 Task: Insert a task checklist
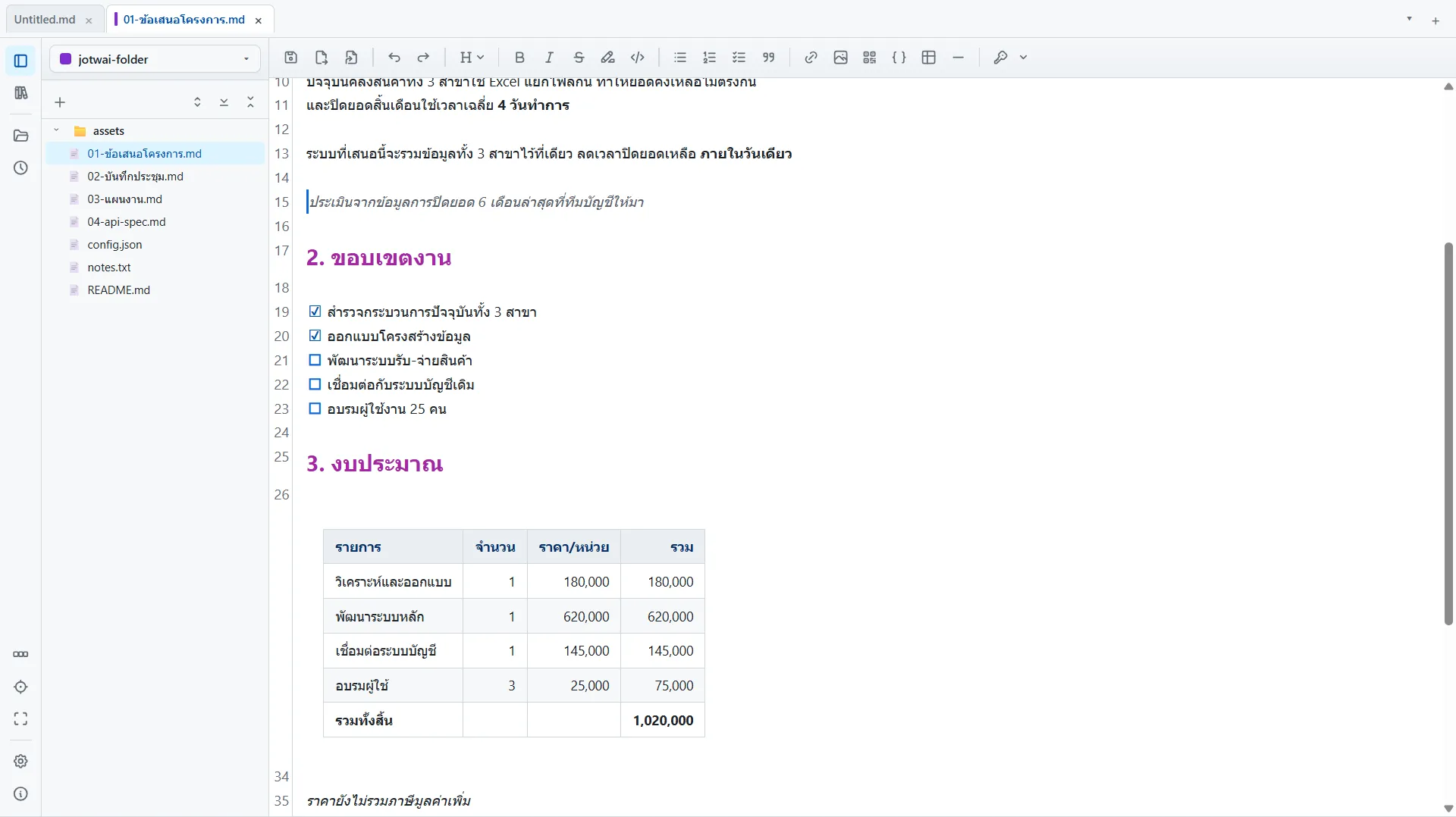739,58
